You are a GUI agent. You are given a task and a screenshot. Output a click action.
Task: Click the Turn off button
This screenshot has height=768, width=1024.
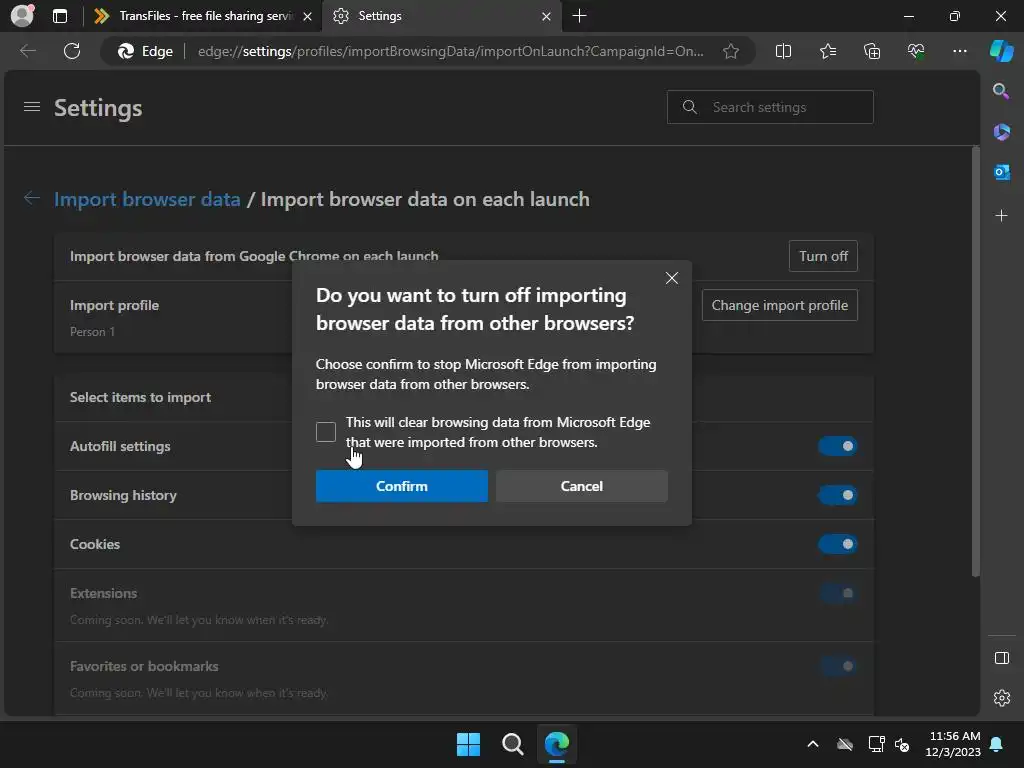coord(823,256)
